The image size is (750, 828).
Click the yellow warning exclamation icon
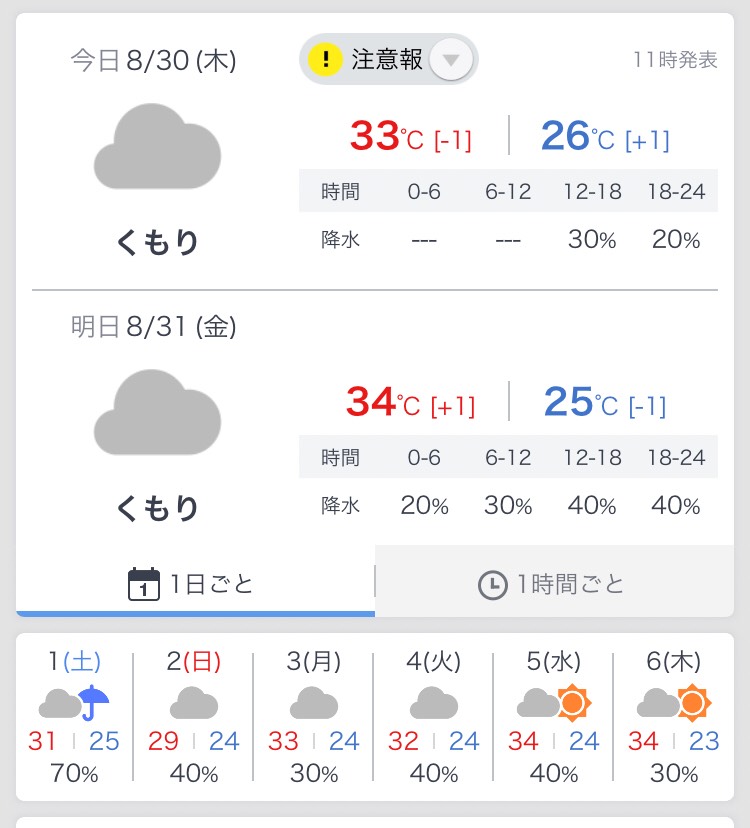325,60
